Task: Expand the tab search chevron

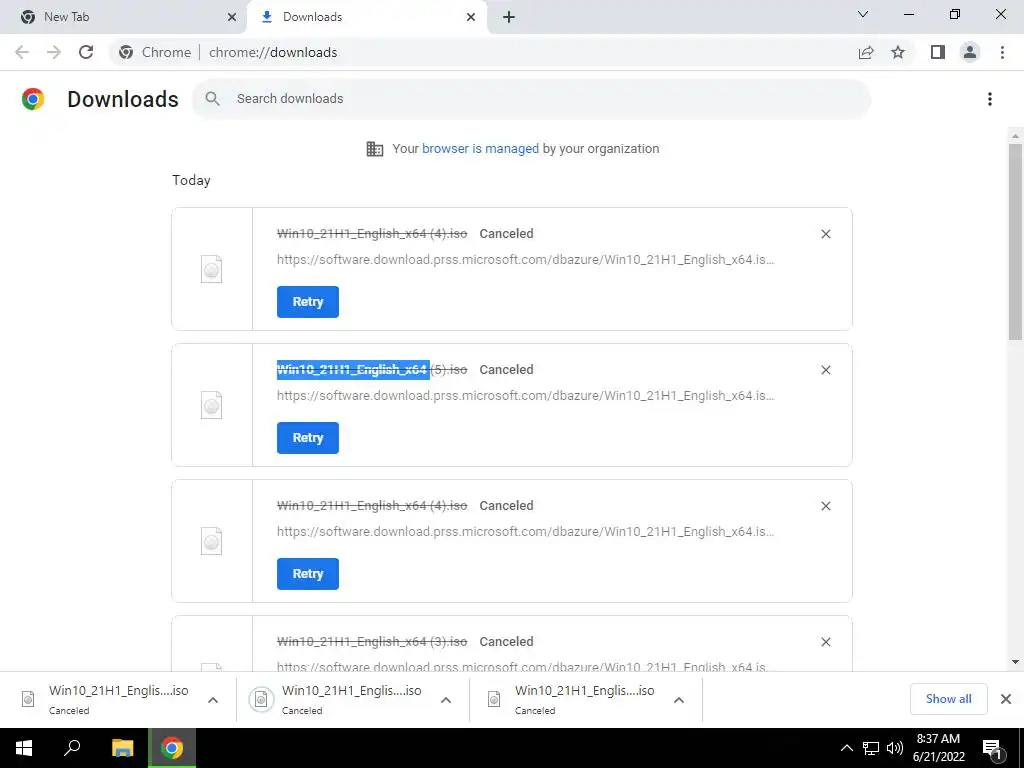Action: pyautogui.click(x=863, y=14)
